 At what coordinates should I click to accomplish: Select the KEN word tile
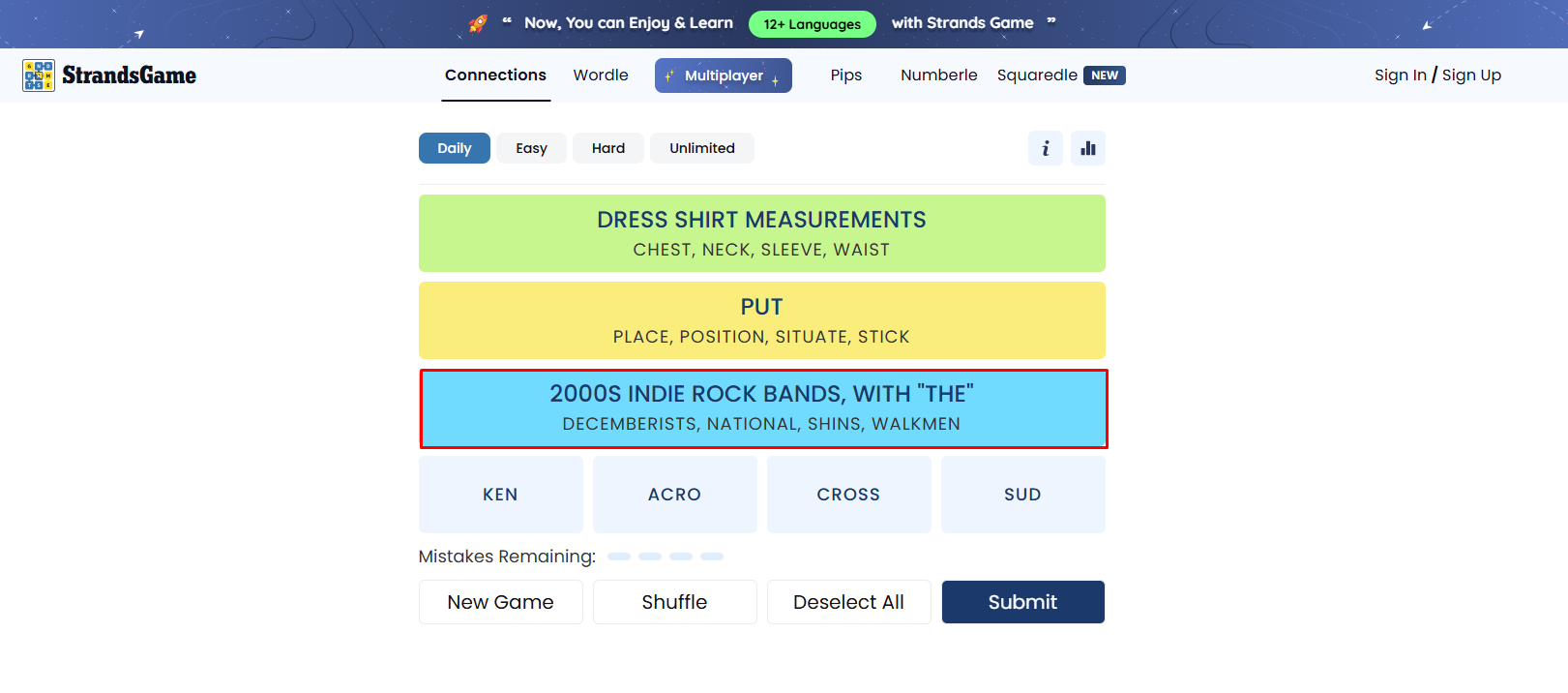coord(501,495)
